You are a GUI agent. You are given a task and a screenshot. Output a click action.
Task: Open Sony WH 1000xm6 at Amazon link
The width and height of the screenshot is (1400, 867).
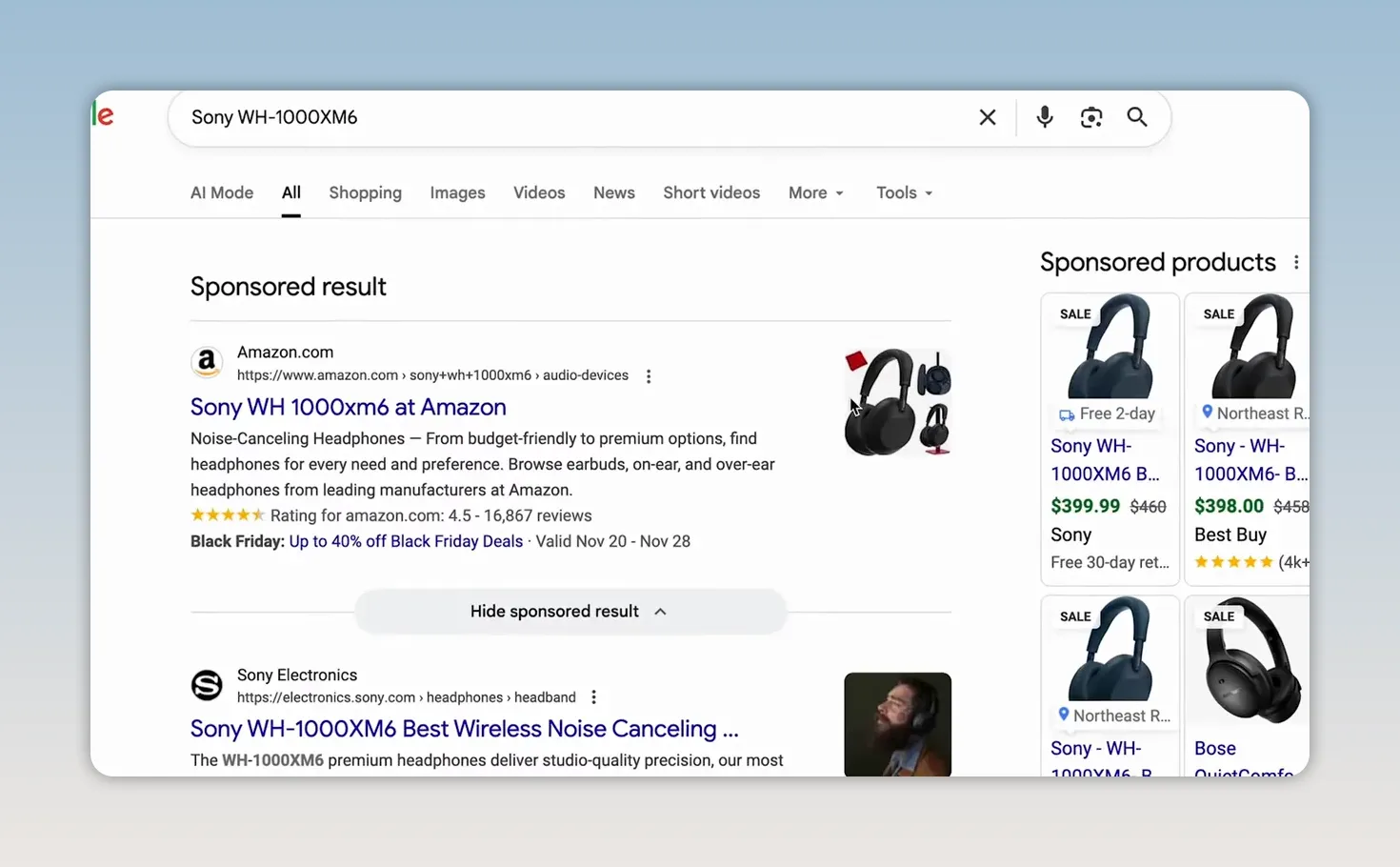tap(349, 407)
